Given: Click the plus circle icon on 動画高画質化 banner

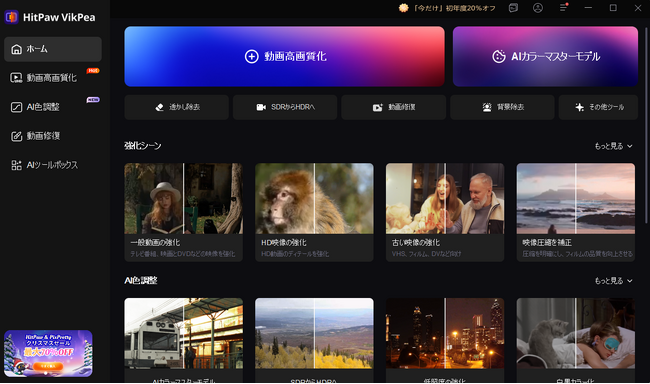Looking at the screenshot, I should point(252,56).
